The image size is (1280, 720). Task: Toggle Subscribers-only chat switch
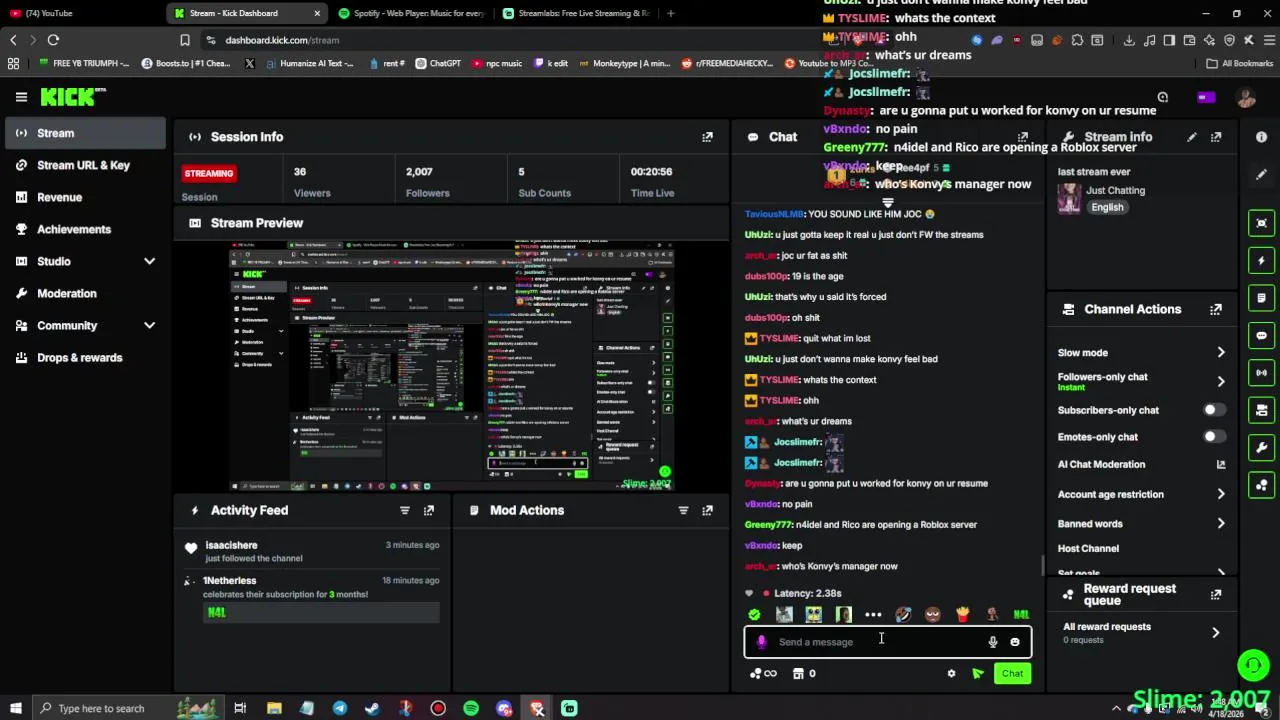click(x=1213, y=410)
